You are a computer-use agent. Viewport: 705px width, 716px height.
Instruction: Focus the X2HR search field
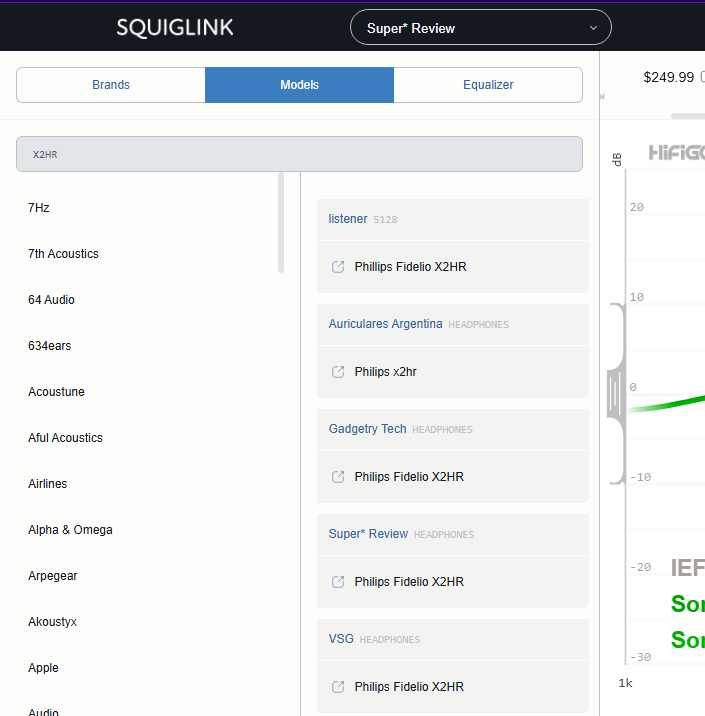[x=300, y=154]
